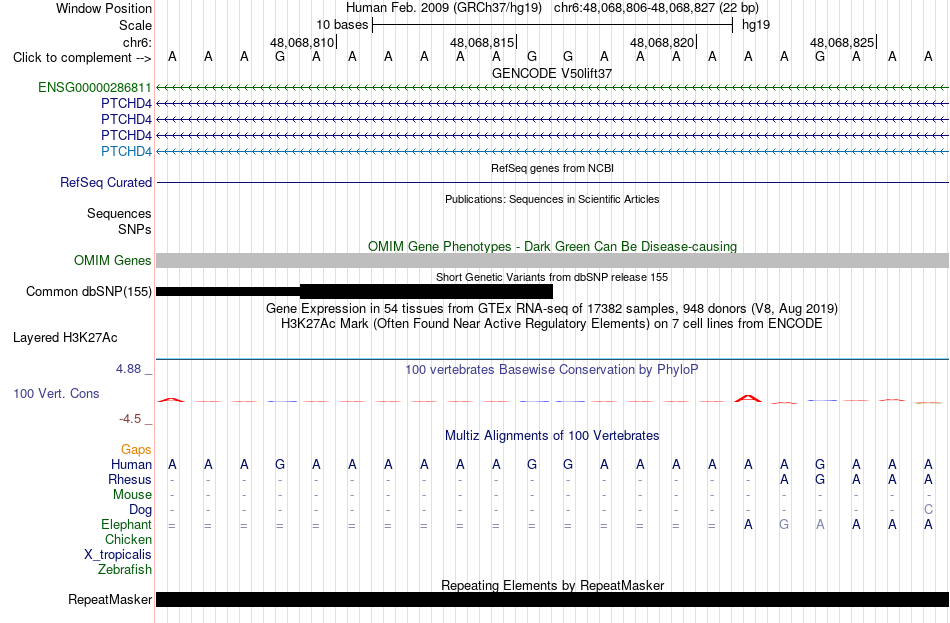Select the Chicken species label
Viewport: 950px width, 623px height.
pyautogui.click(x=128, y=539)
